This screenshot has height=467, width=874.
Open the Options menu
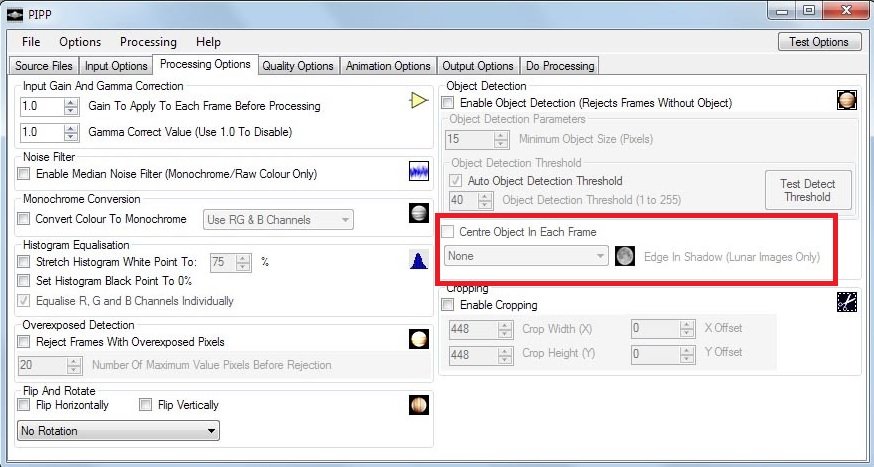[80, 42]
